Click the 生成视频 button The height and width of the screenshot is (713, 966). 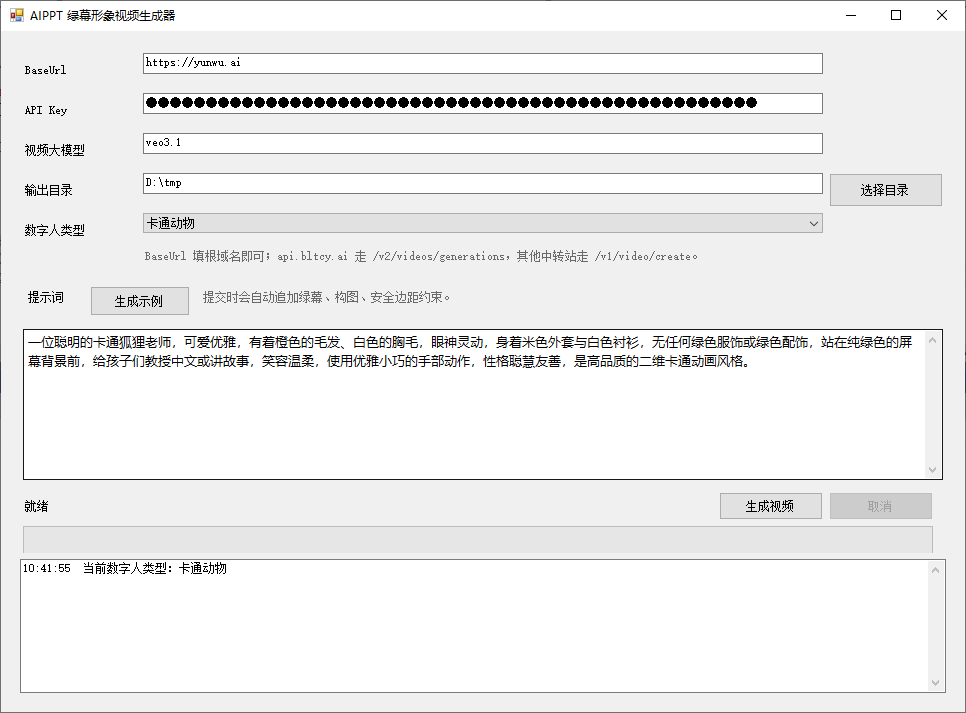coord(770,506)
